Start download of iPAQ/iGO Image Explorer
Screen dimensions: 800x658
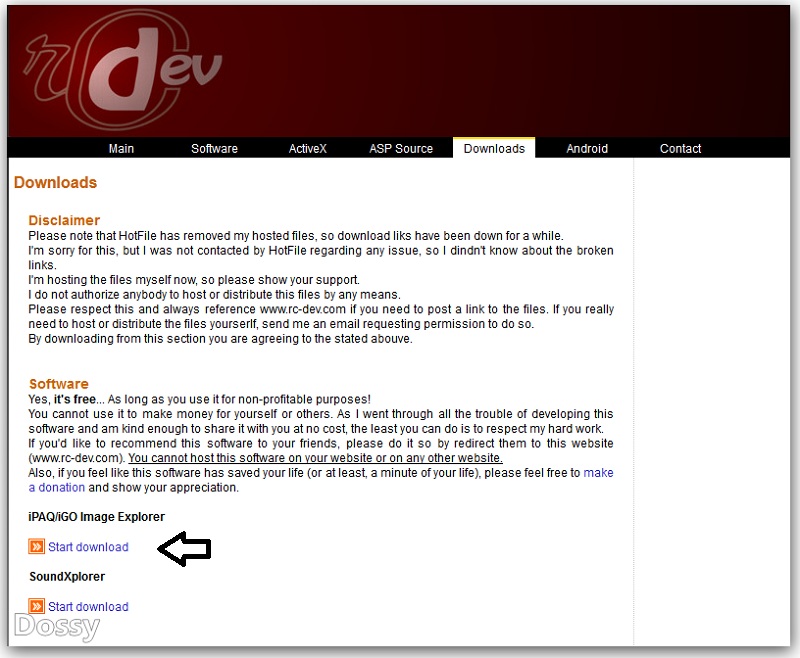click(x=88, y=547)
